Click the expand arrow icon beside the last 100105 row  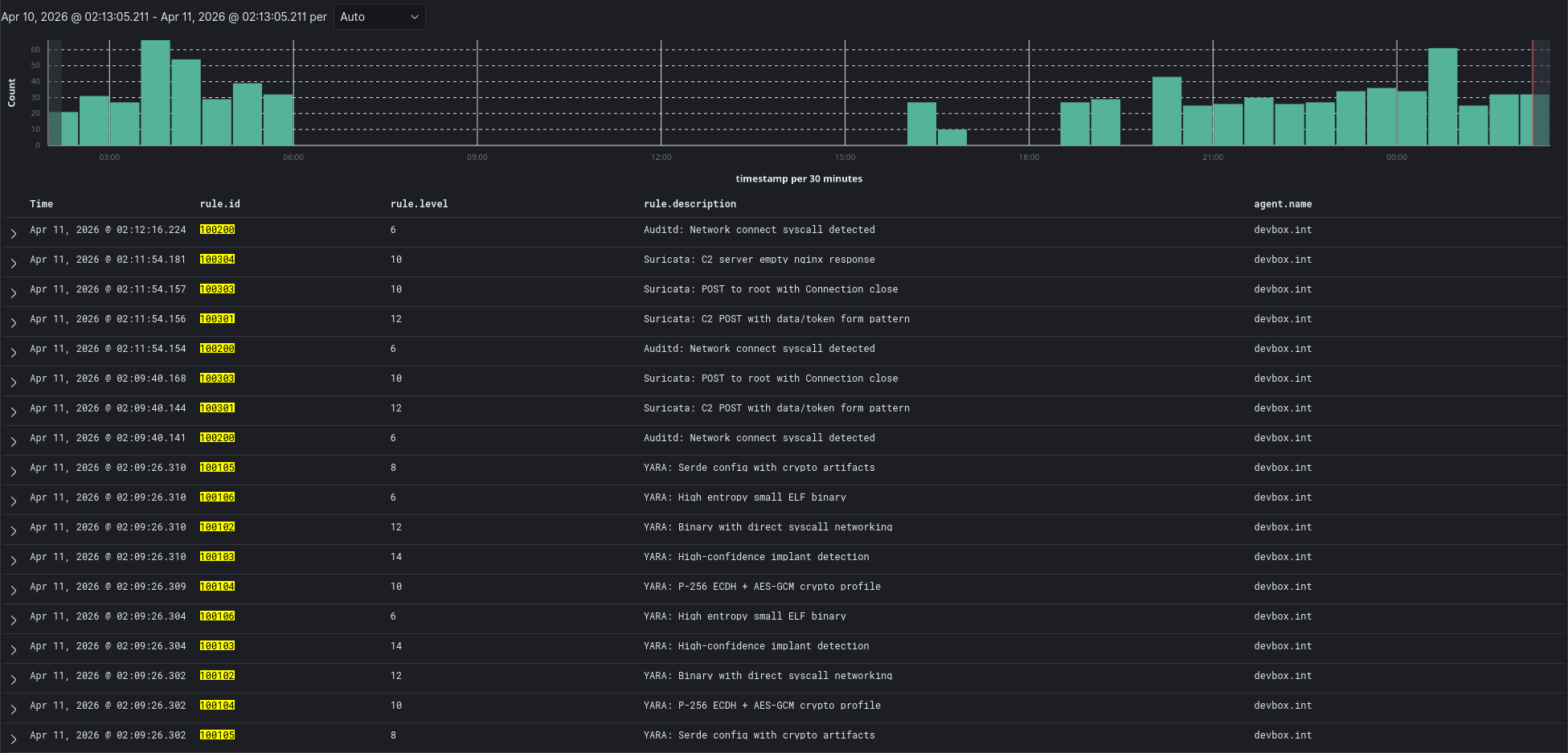[x=13, y=739]
